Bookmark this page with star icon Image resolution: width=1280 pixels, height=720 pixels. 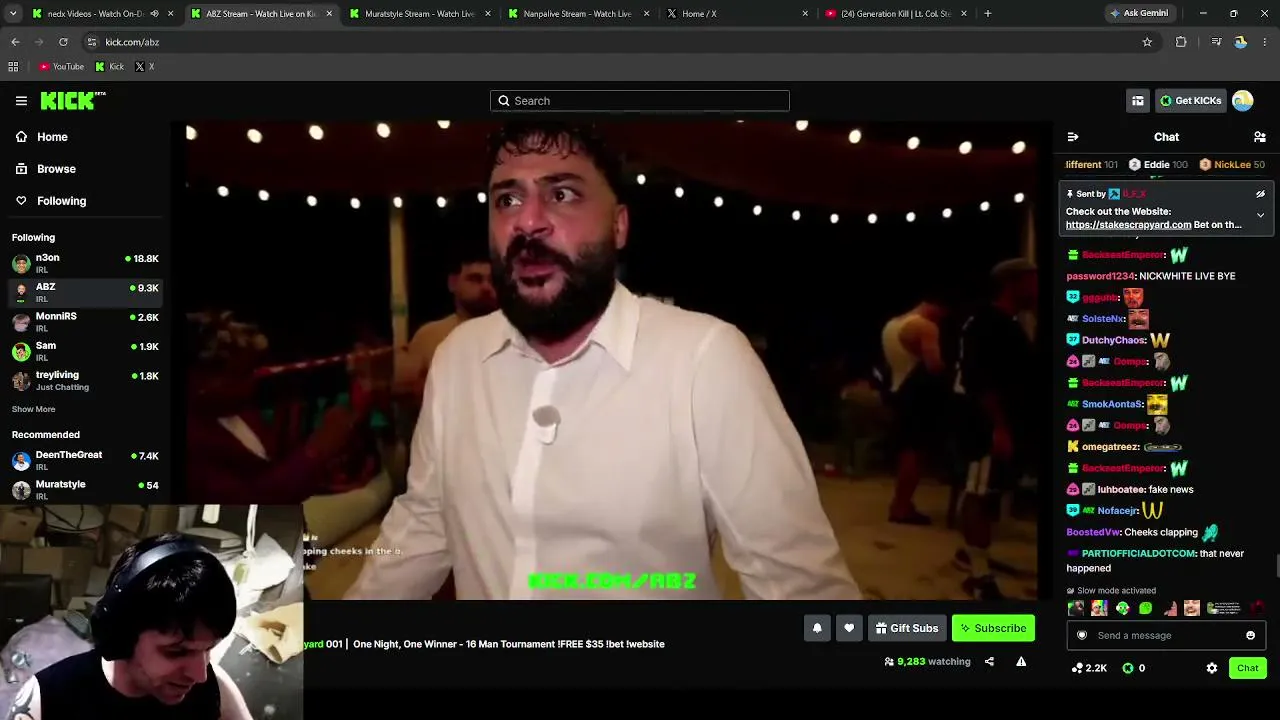coord(1147,42)
